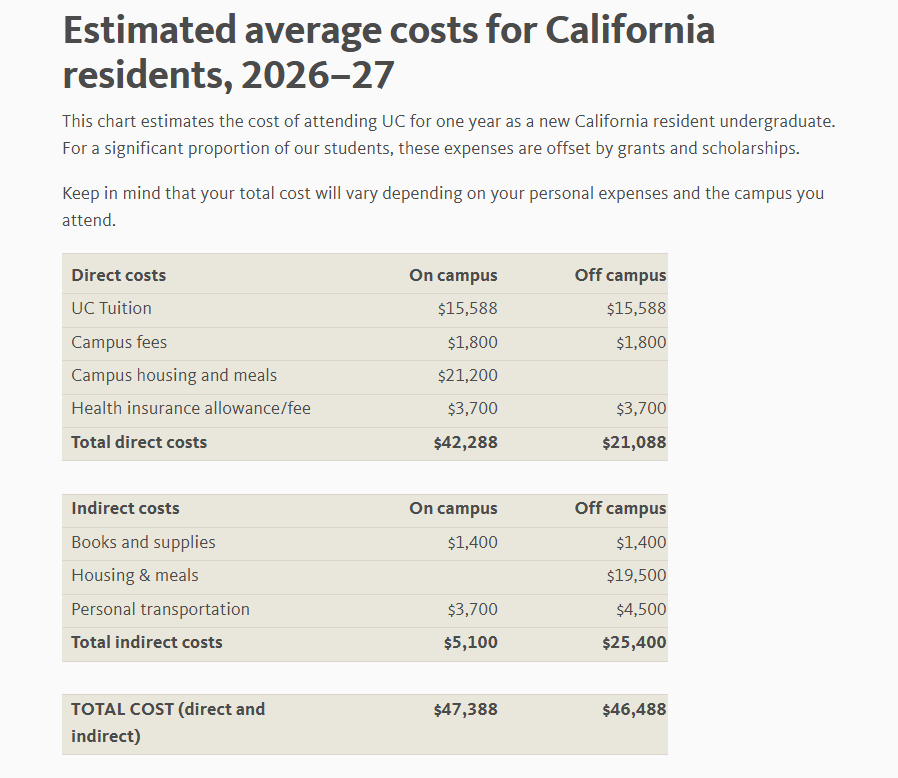
Task: Click the "Housing & meals" row label
Action: (135, 575)
